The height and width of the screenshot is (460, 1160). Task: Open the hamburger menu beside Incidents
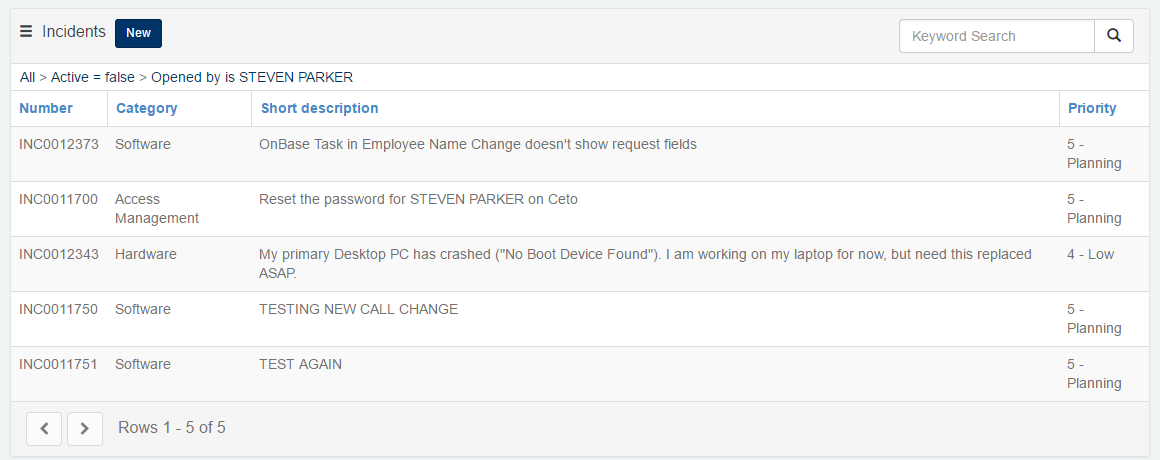pos(26,32)
